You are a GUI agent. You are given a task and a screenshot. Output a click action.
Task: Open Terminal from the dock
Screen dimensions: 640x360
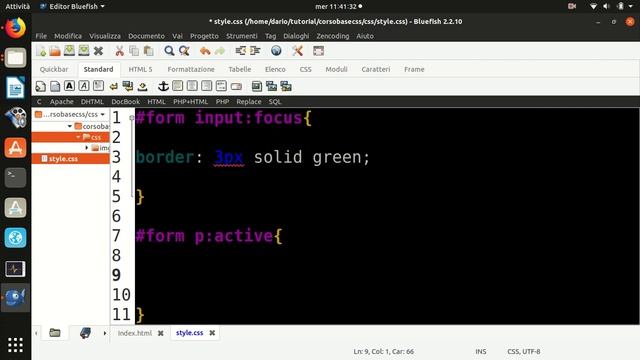pyautogui.click(x=16, y=178)
